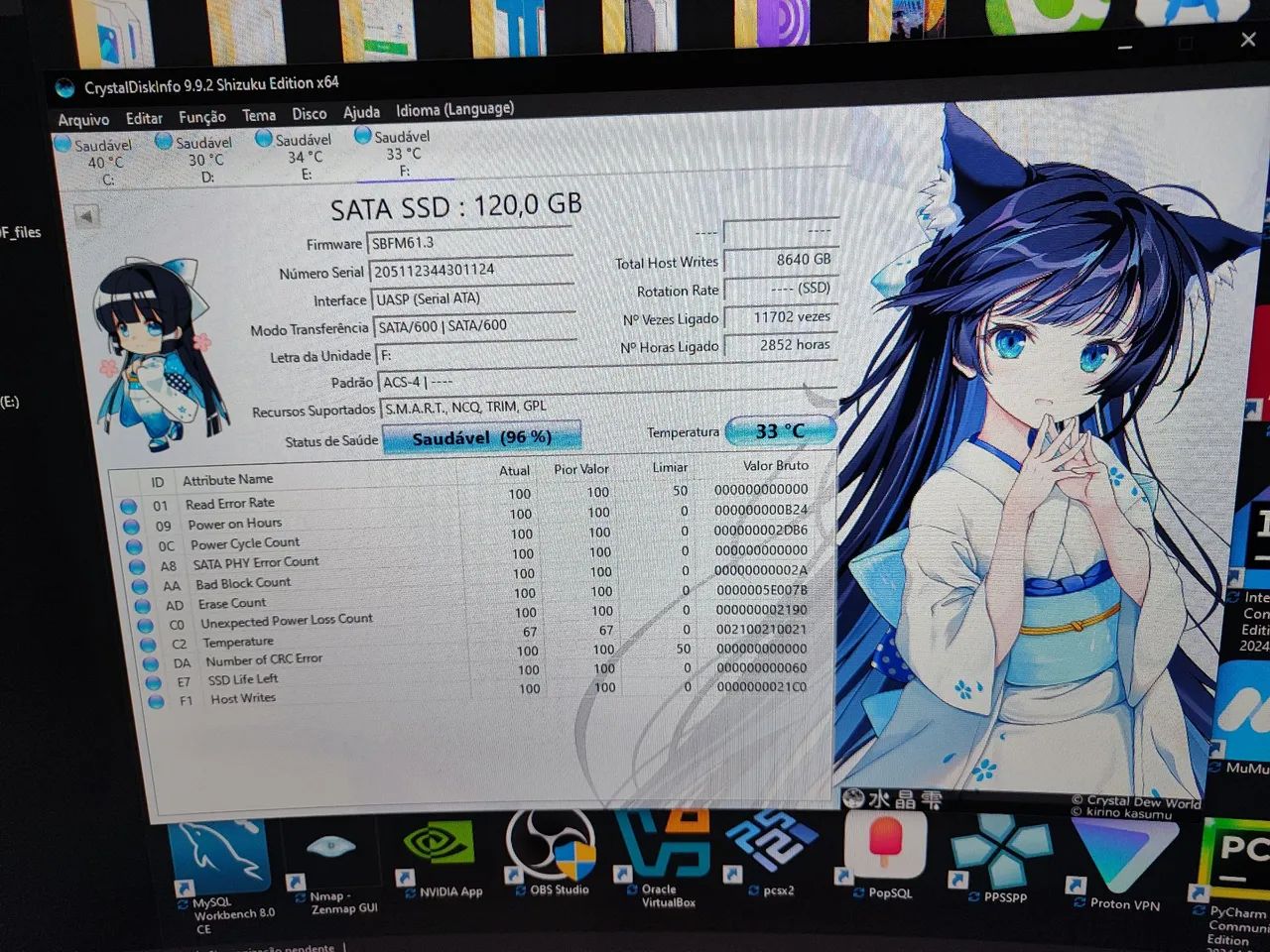Open the Função menu
Image resolution: width=1270 pixels, height=952 pixels.
pos(202,117)
